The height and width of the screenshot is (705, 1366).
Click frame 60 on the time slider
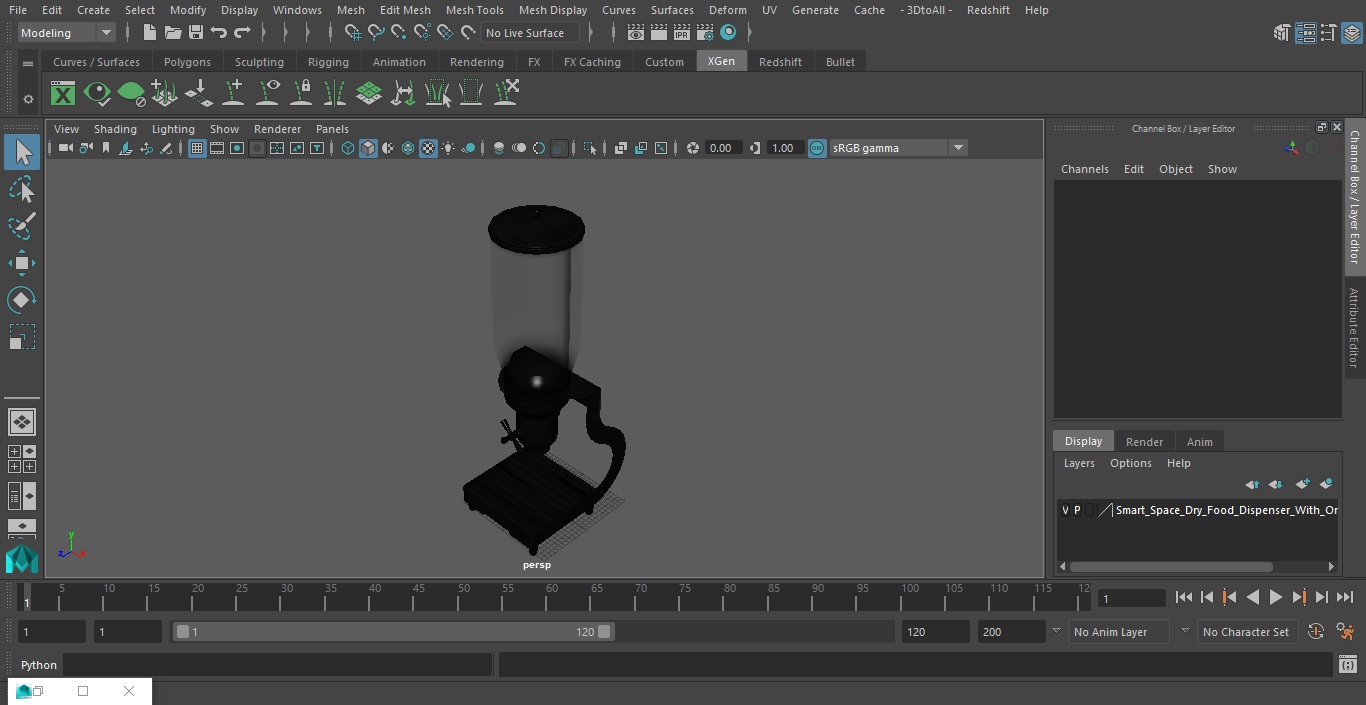point(551,599)
